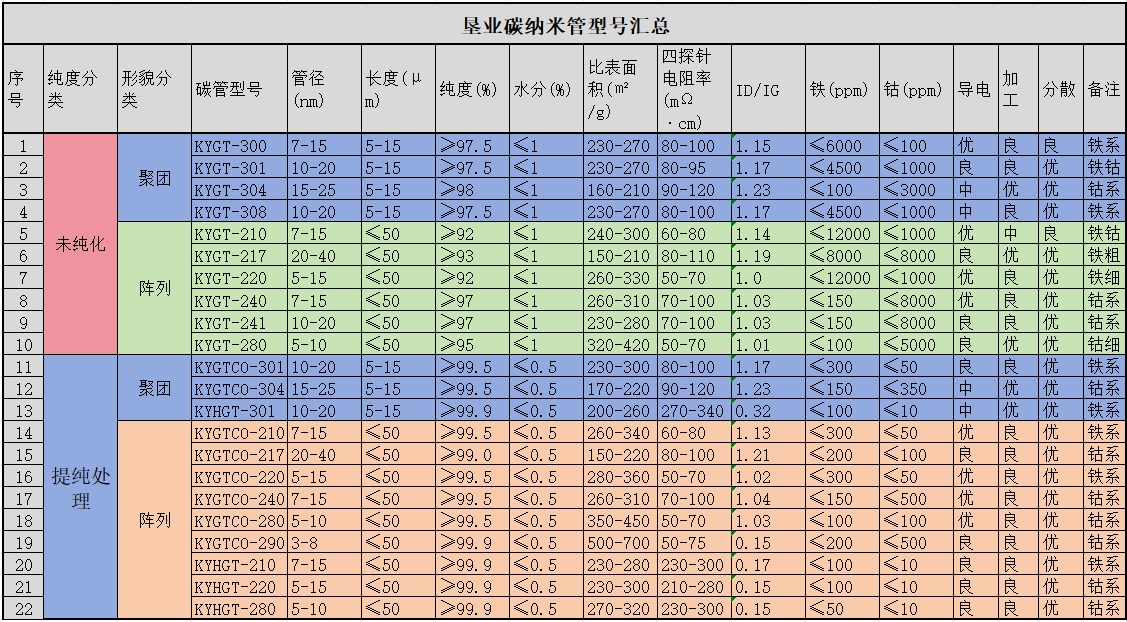Click the model cell KYGT-308
The width and height of the screenshot is (1127, 622).
tap(239, 211)
